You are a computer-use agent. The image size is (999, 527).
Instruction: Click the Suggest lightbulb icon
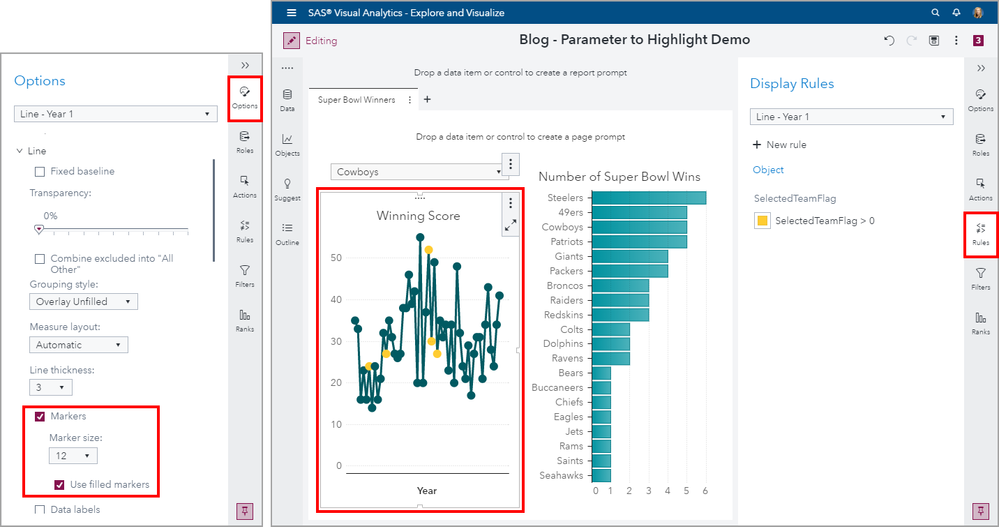tap(287, 189)
